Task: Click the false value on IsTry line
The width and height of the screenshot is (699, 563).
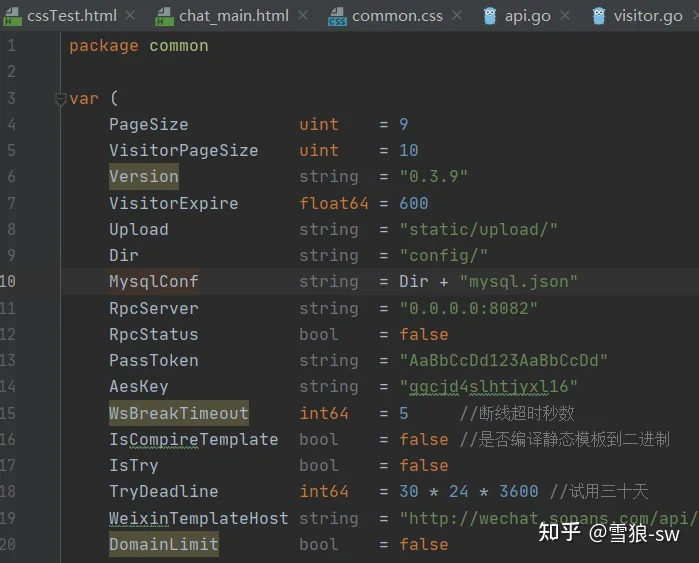Action: 424,465
